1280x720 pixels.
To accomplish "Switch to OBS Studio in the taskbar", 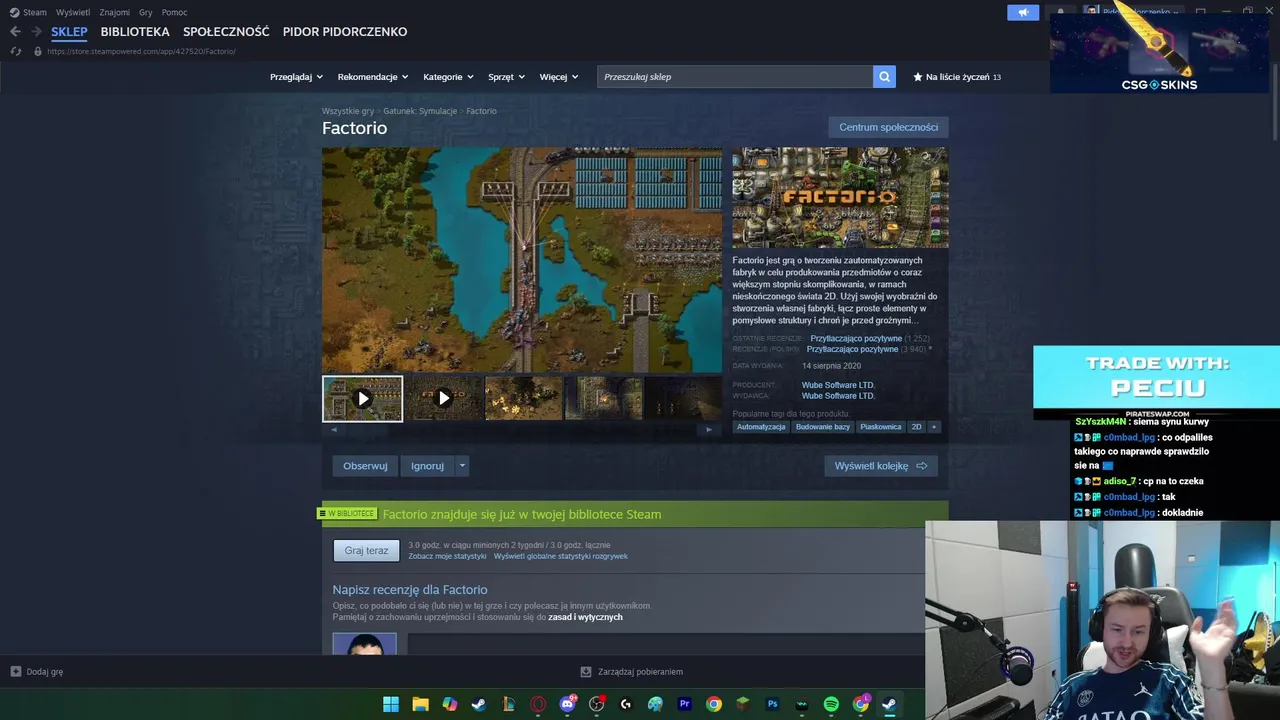I will (597, 704).
